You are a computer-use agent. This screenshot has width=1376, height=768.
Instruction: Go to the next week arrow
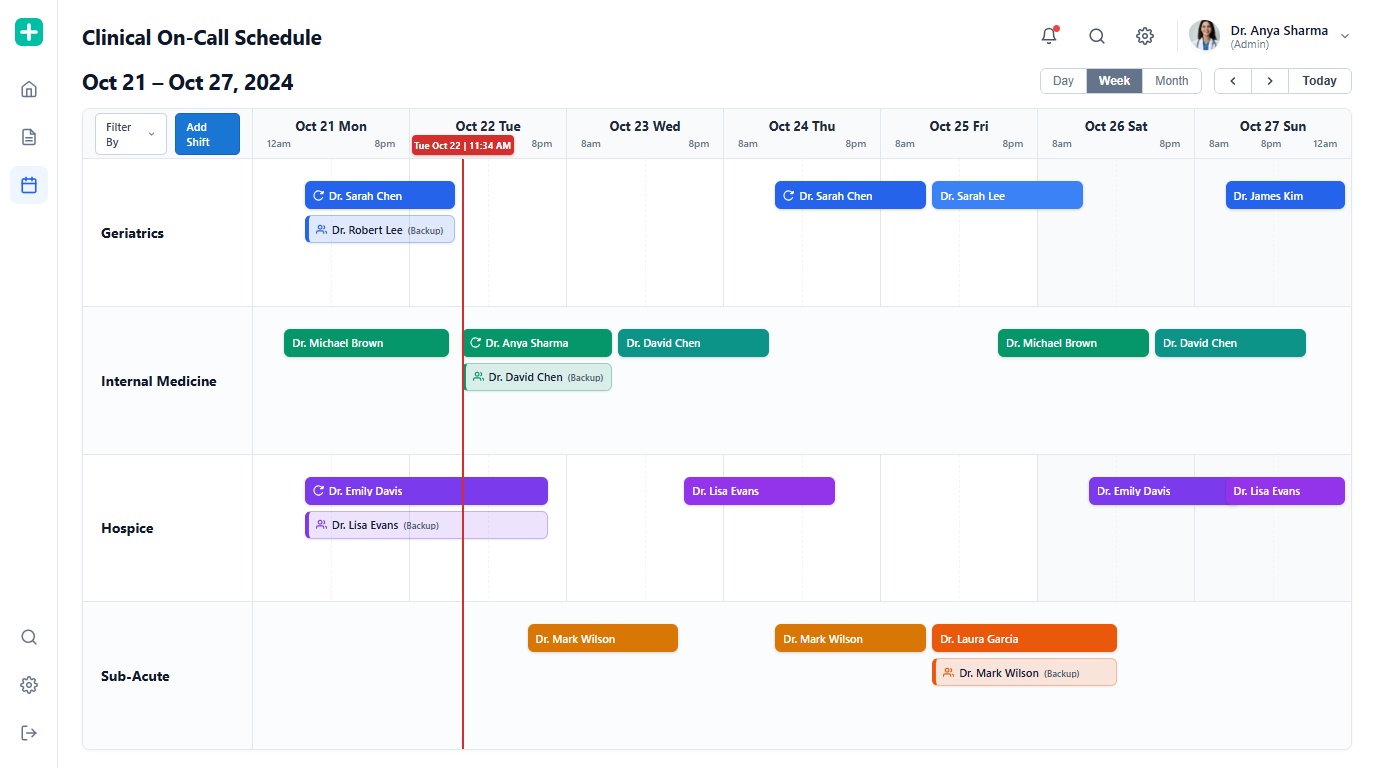(1270, 81)
